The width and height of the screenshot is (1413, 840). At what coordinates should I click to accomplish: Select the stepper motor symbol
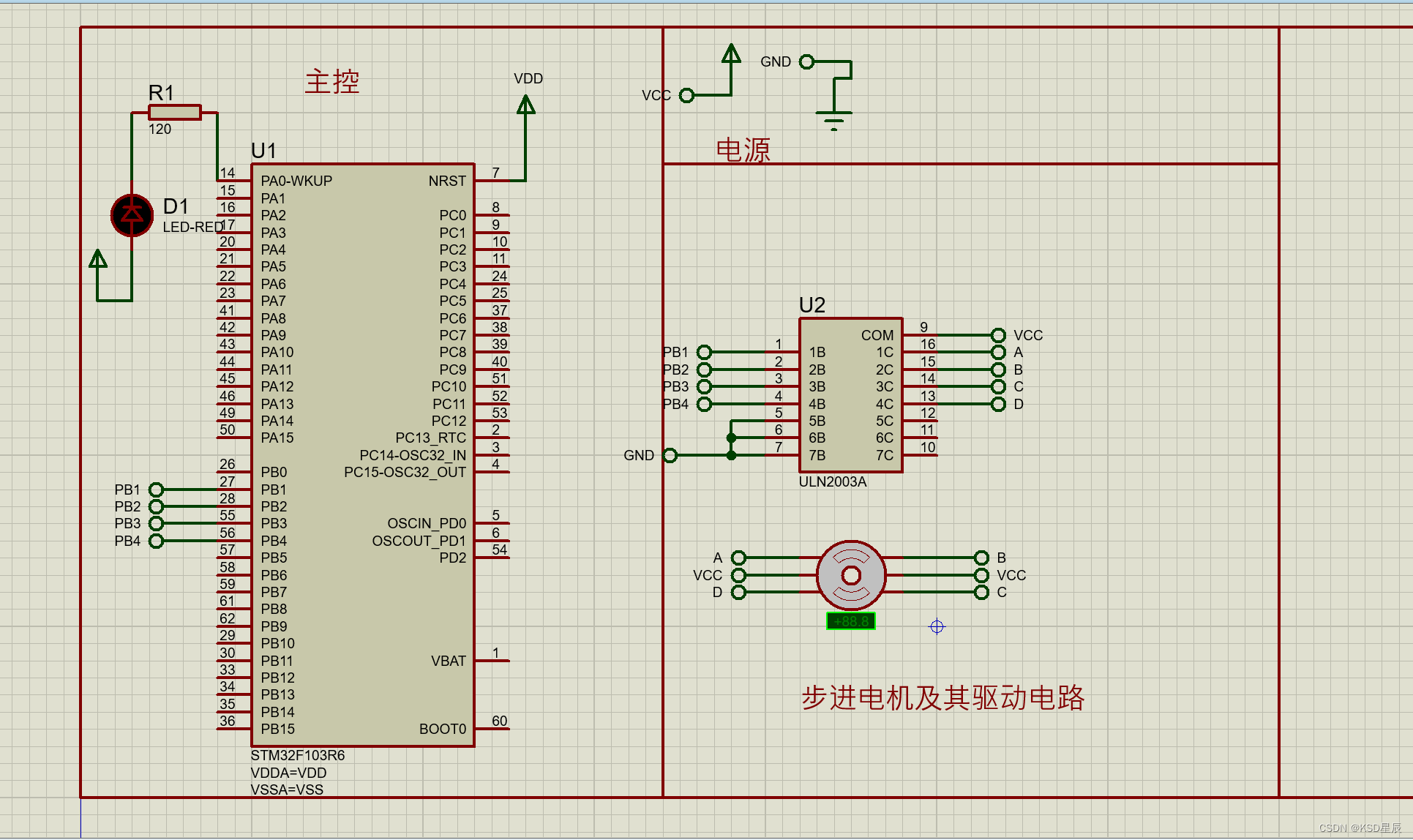pos(851,575)
